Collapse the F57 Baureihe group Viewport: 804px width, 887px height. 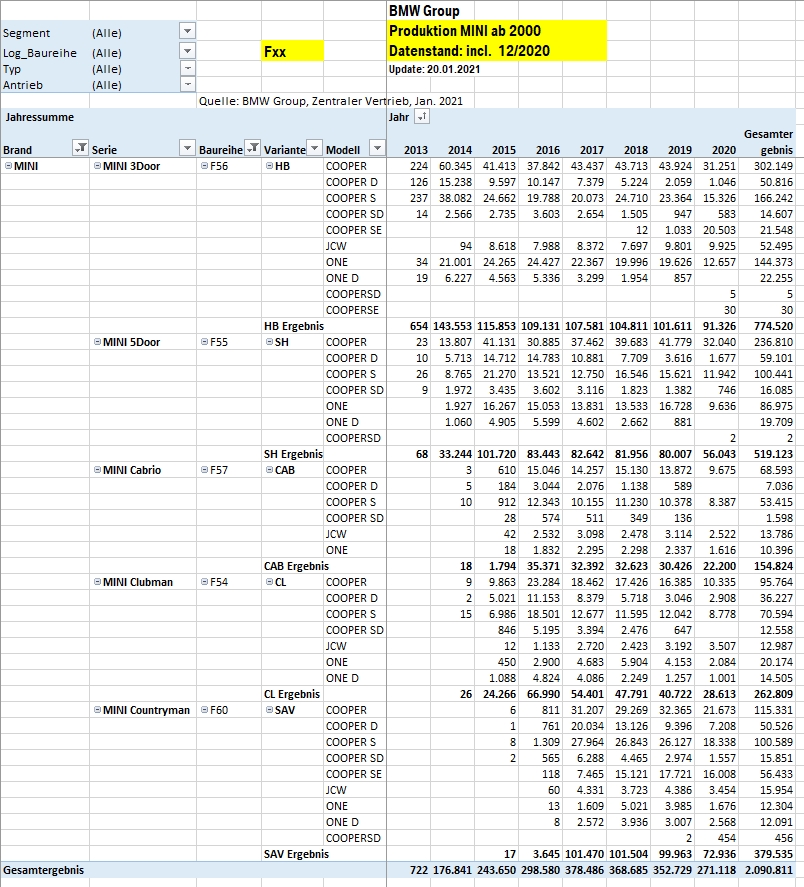click(204, 470)
